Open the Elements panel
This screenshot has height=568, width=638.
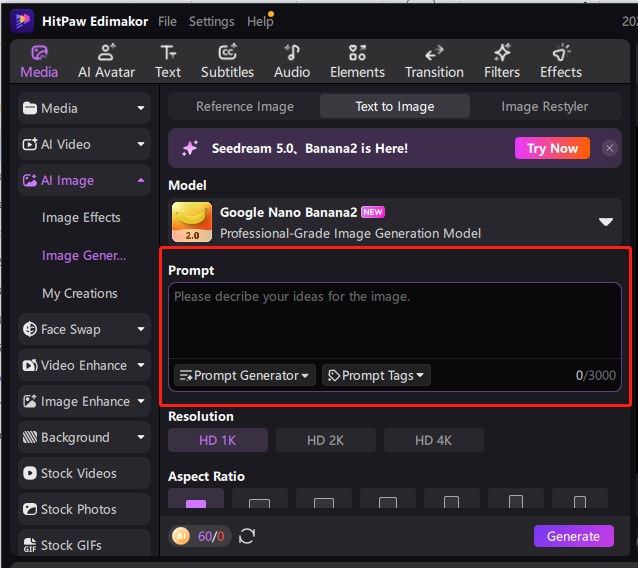point(357,61)
